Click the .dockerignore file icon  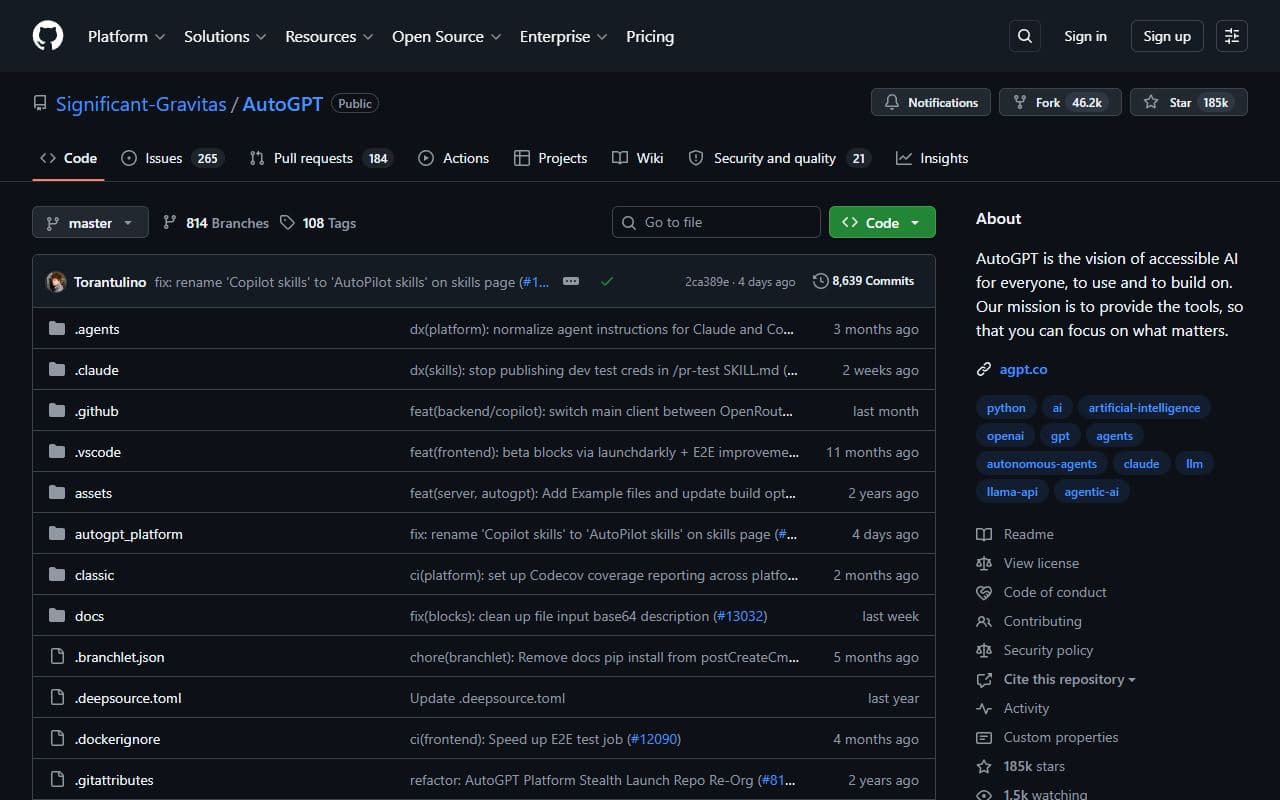tap(57, 739)
